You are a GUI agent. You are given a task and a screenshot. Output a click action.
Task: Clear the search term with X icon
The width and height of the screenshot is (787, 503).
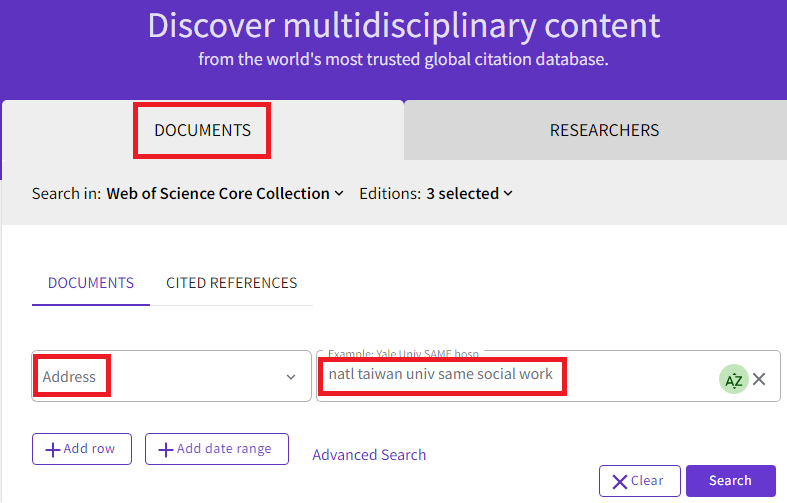pyautogui.click(x=759, y=379)
